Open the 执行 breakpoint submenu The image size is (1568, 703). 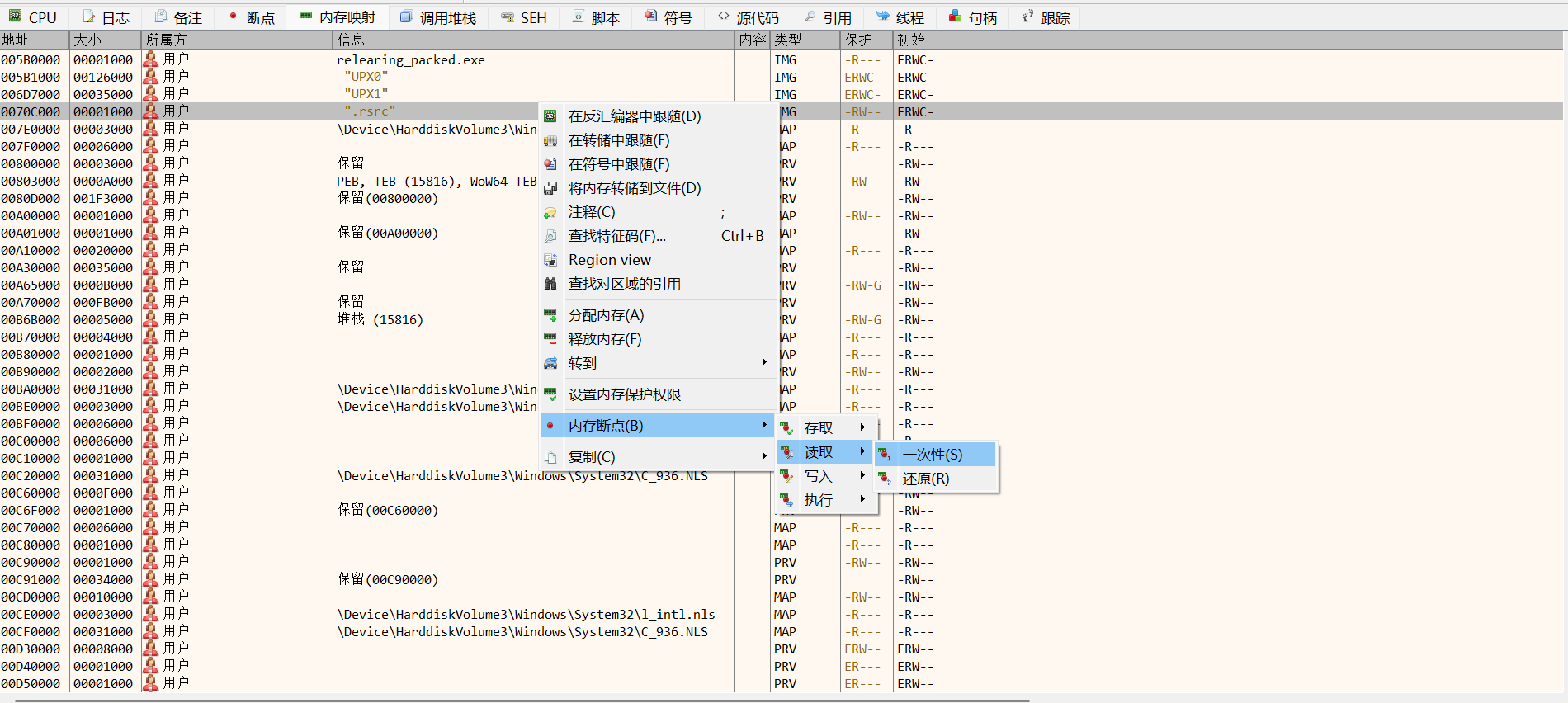pos(862,500)
